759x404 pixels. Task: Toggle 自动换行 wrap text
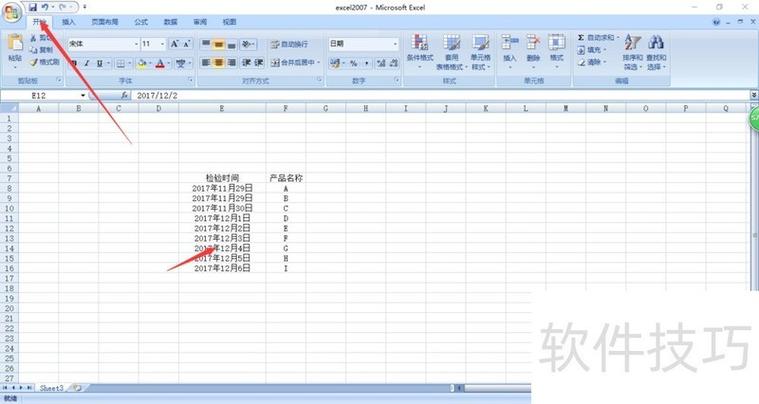click(289, 45)
